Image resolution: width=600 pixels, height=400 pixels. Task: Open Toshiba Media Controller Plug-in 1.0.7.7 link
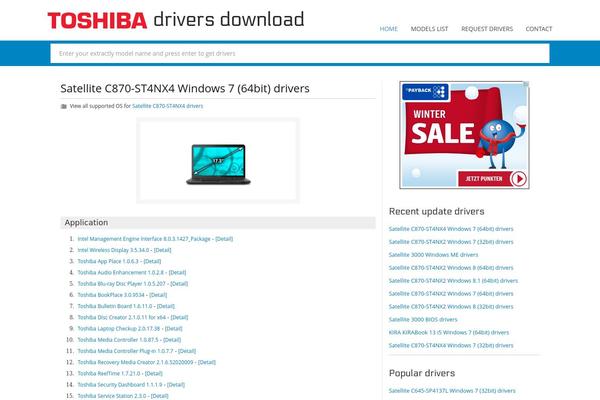click(126, 351)
